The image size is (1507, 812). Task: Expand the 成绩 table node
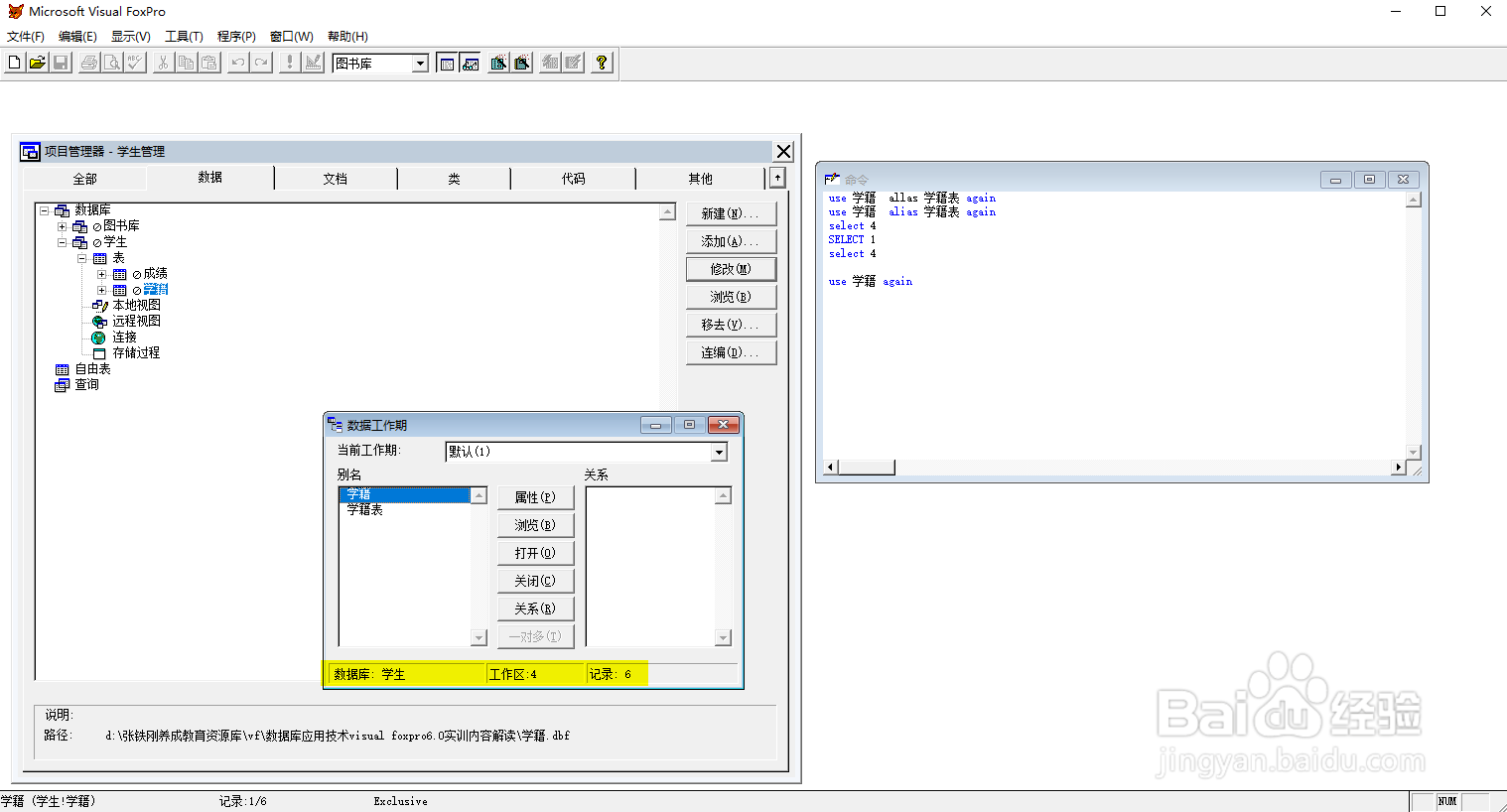coord(101,274)
